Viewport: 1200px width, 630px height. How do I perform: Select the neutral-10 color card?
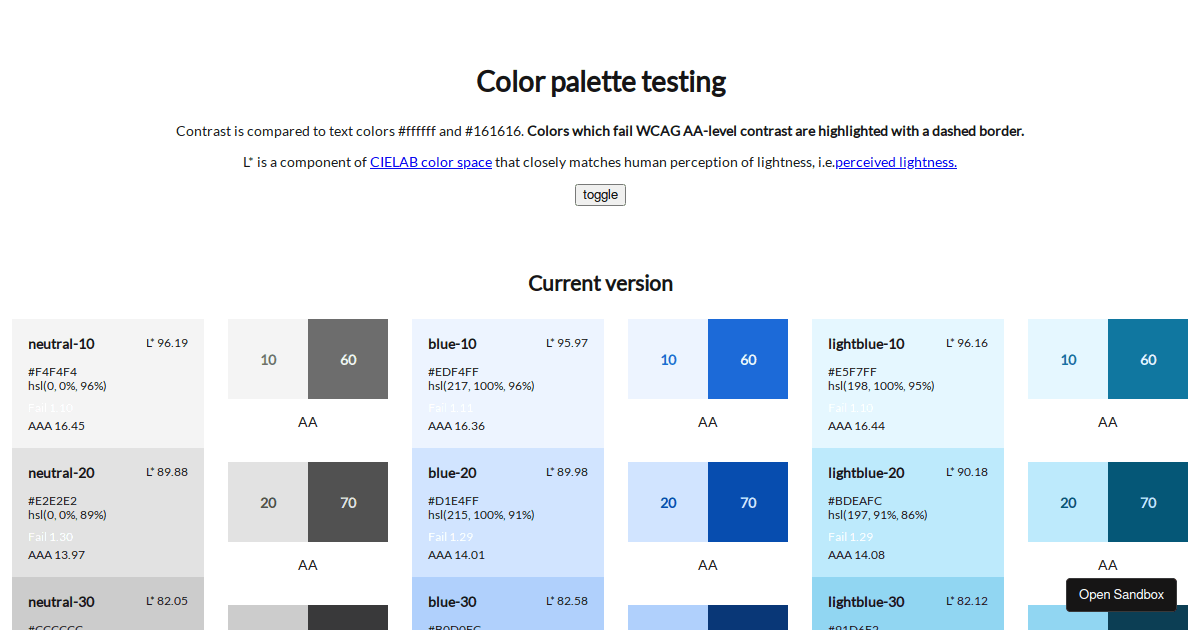click(107, 383)
